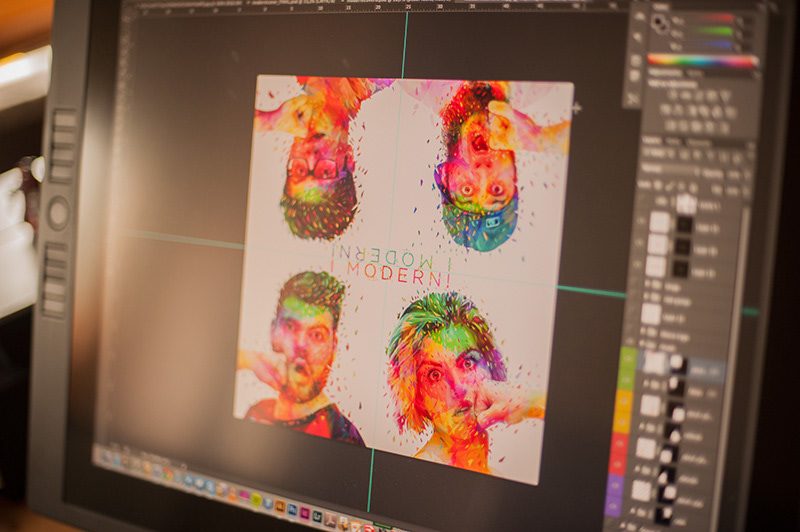Add a Levels adjustment layer
The height and width of the screenshot is (532, 800).
coord(685,95)
